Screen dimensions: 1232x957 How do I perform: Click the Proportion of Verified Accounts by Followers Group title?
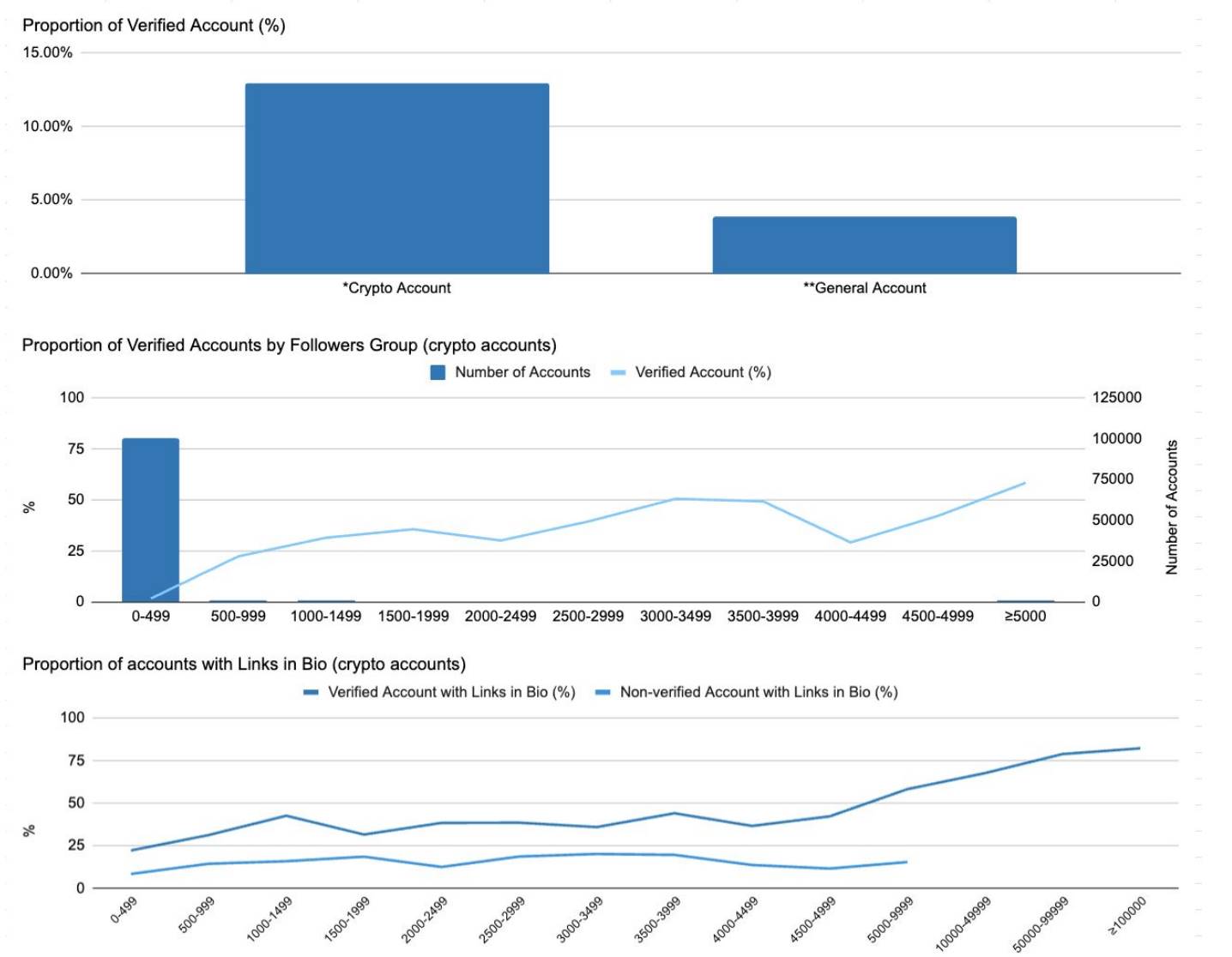click(289, 346)
